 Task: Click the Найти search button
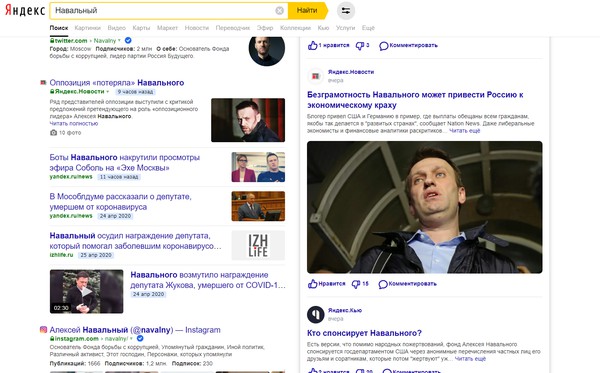[308, 10]
